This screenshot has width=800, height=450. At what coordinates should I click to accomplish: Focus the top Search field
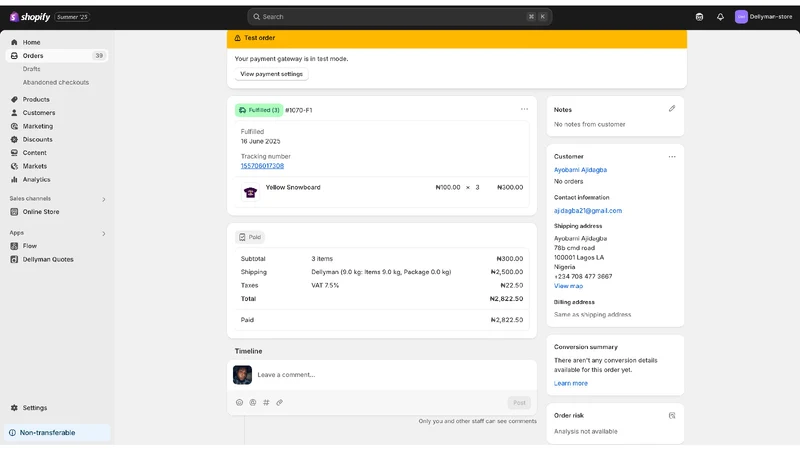click(x=399, y=17)
